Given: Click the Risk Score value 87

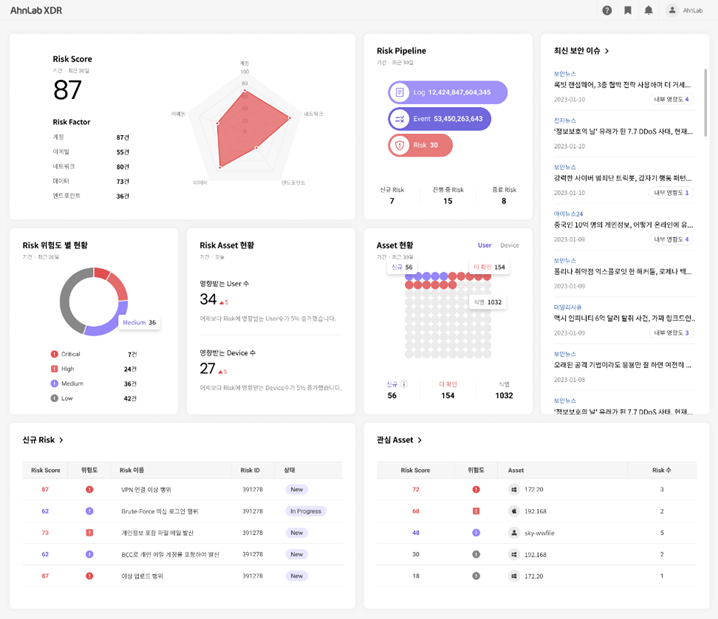Looking at the screenshot, I should tap(67, 90).
